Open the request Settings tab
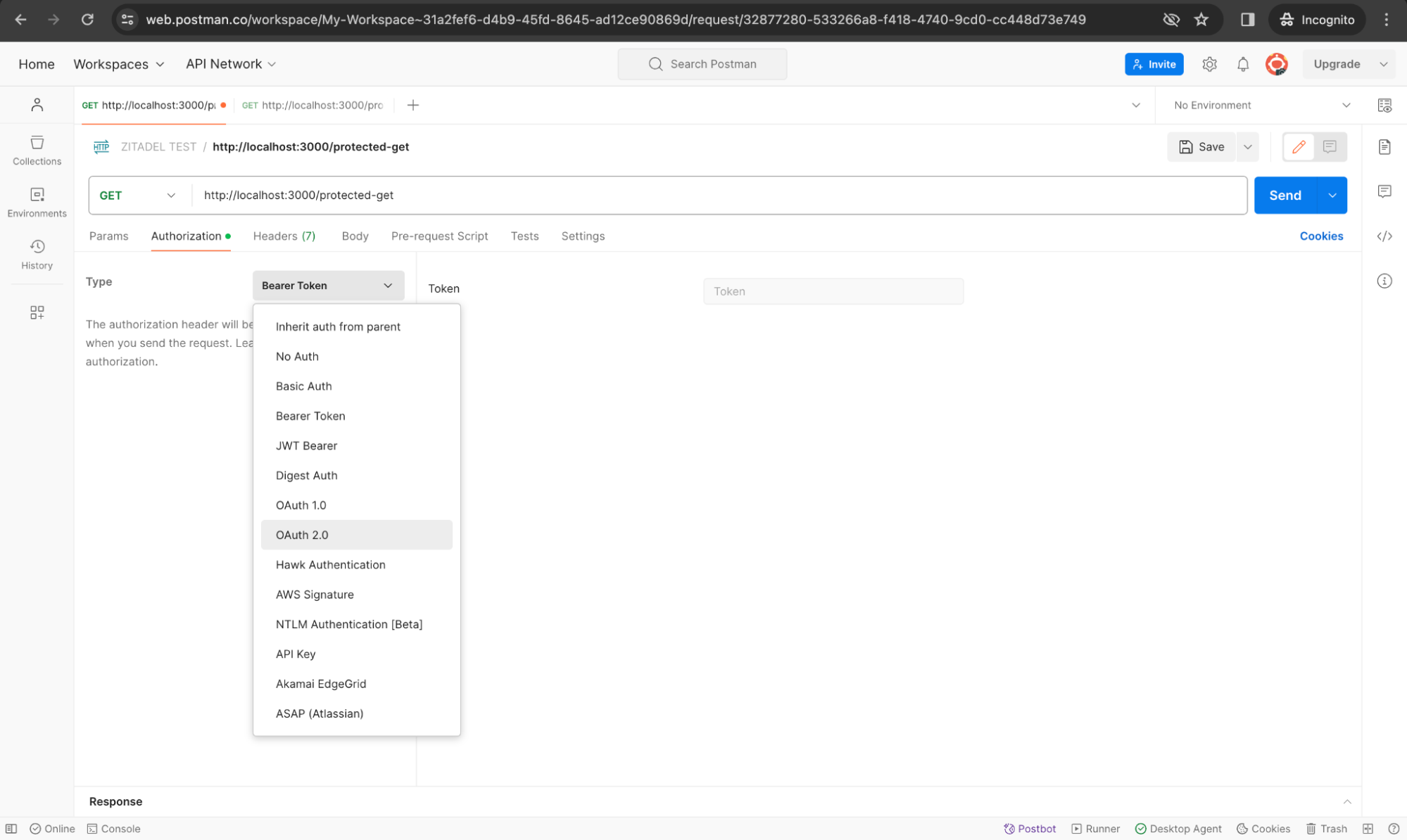Viewport: 1407px width, 840px height. coord(583,236)
